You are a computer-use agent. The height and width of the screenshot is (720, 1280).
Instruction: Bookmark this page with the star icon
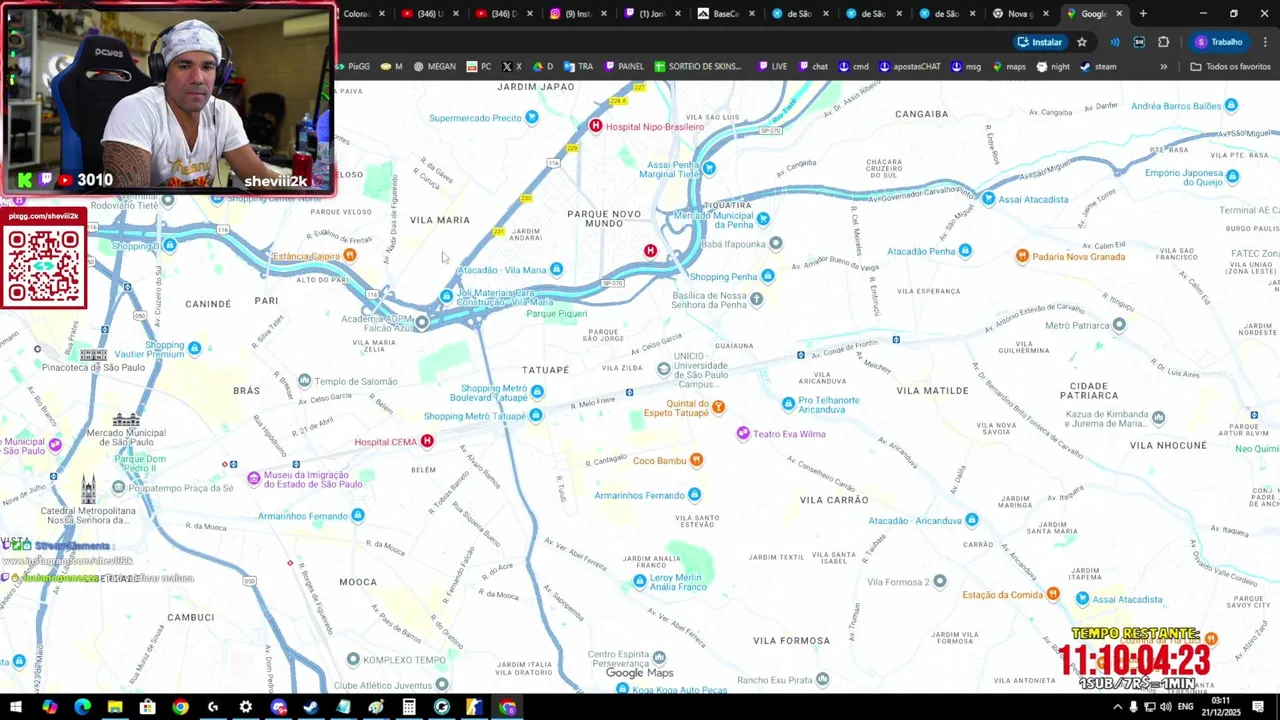[1082, 42]
